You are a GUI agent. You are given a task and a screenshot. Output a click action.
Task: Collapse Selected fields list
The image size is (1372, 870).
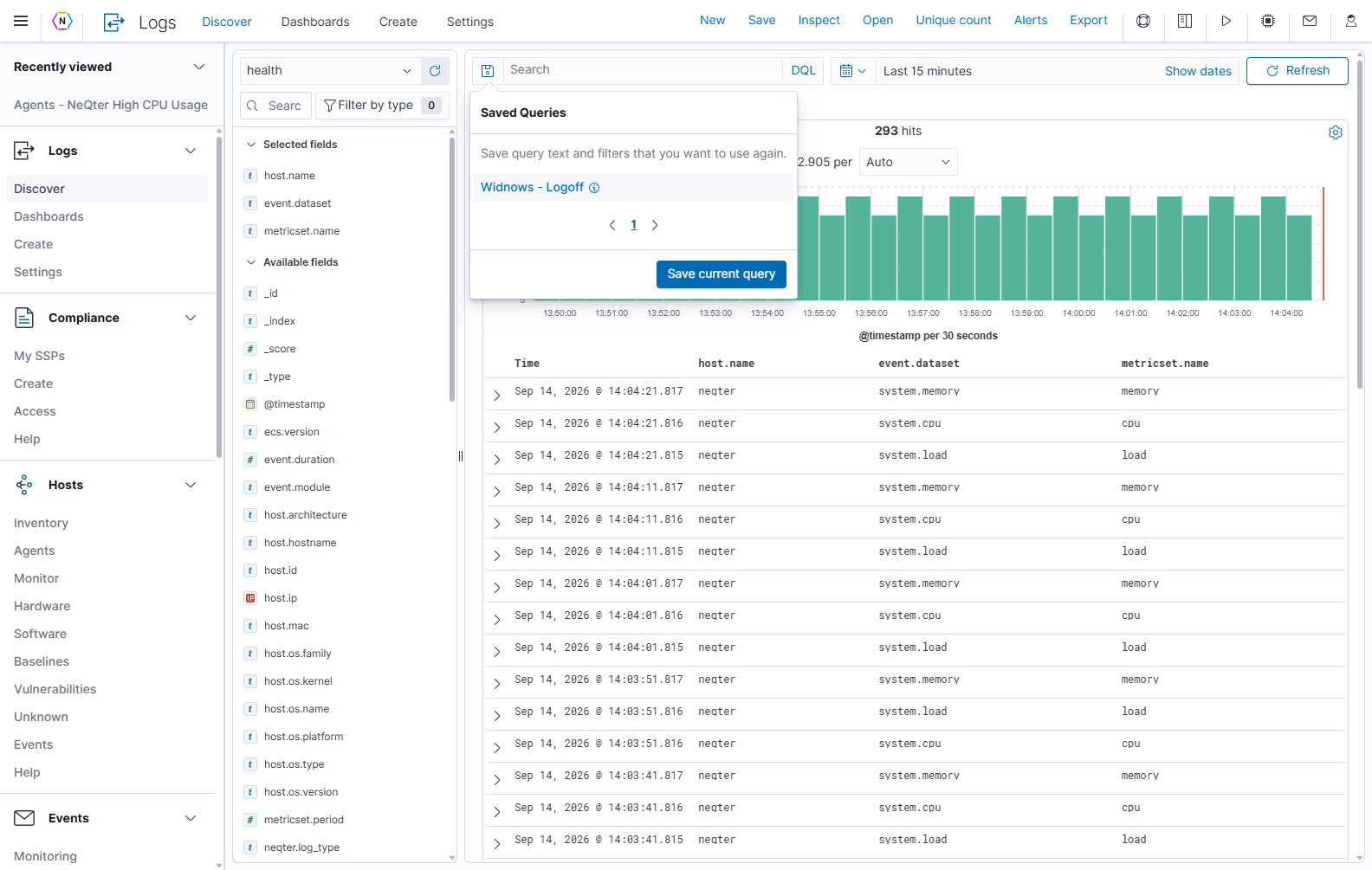[251, 145]
